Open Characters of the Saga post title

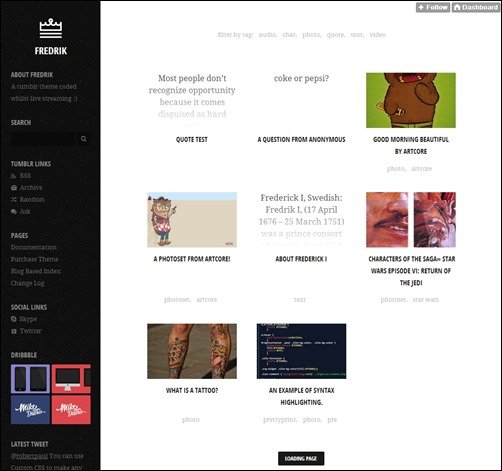[412, 271]
